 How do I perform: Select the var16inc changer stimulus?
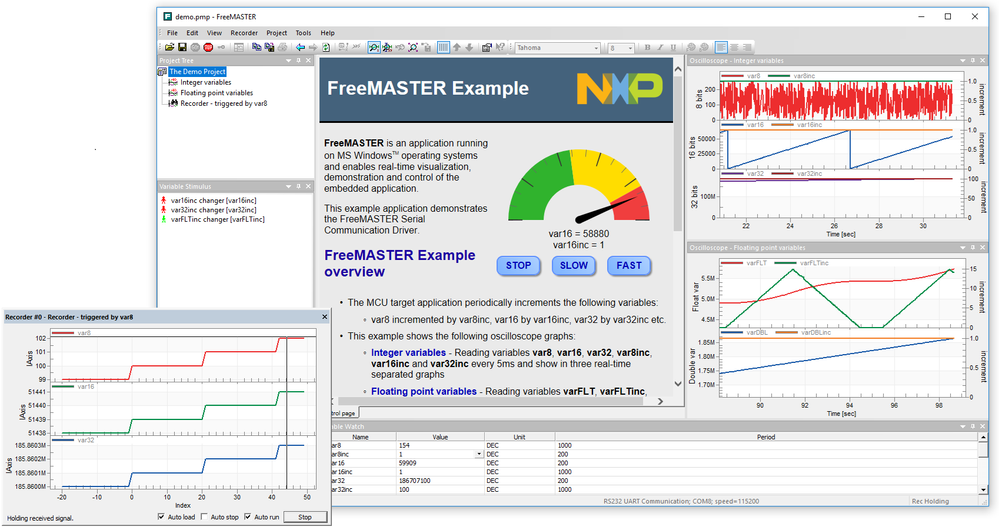point(213,200)
